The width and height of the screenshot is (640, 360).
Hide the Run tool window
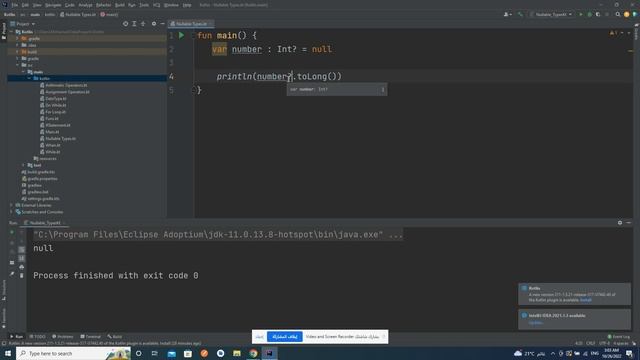(629, 223)
